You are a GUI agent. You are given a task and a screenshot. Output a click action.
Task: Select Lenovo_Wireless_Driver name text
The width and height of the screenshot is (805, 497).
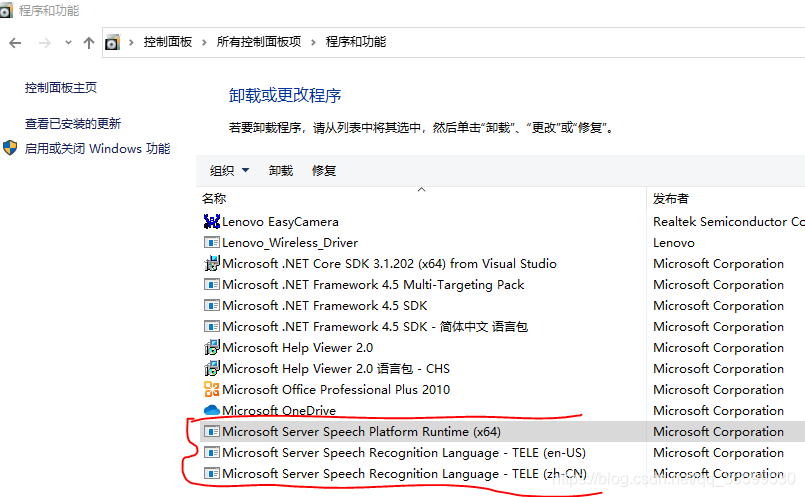coord(290,243)
